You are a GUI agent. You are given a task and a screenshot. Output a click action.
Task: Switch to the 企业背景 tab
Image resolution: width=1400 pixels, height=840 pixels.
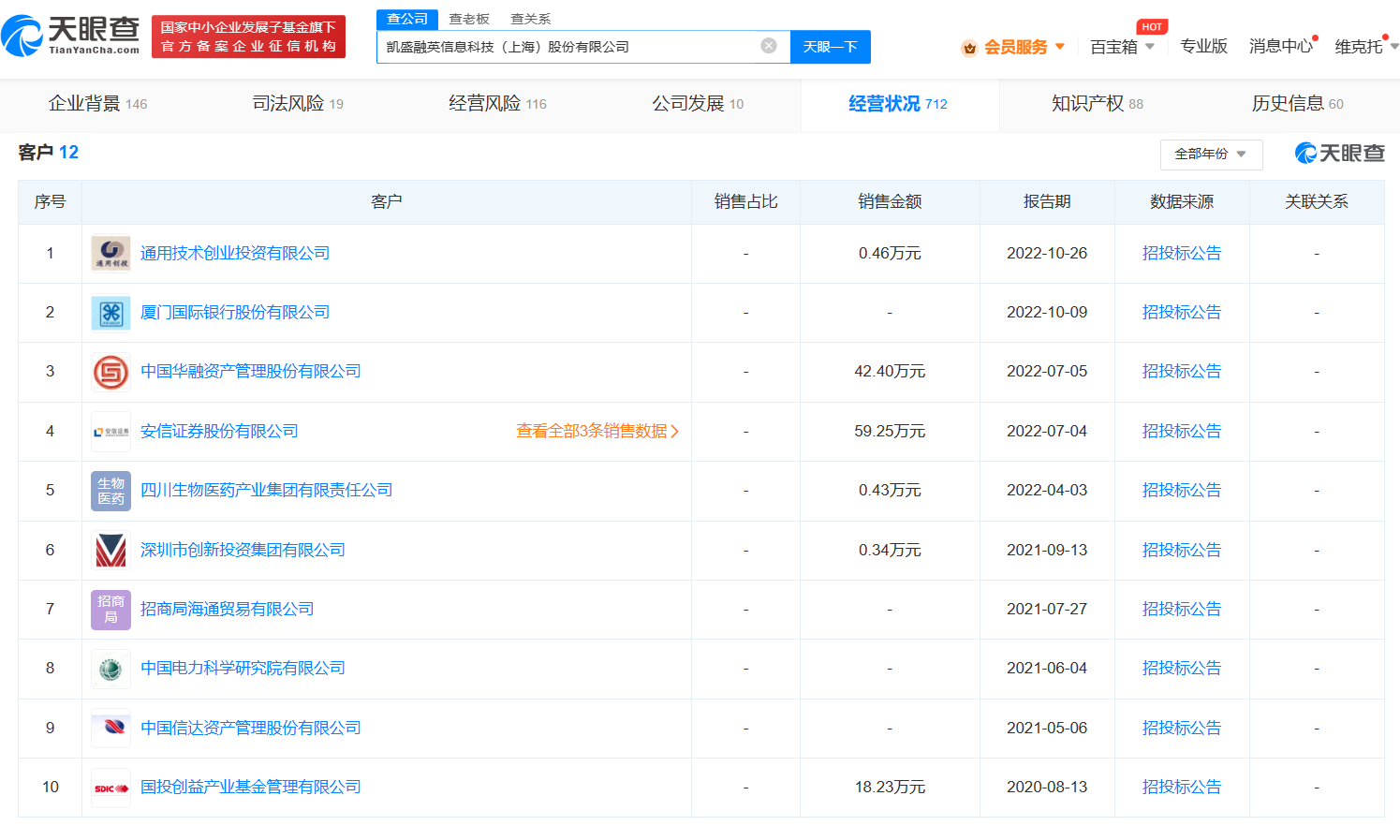point(97,104)
